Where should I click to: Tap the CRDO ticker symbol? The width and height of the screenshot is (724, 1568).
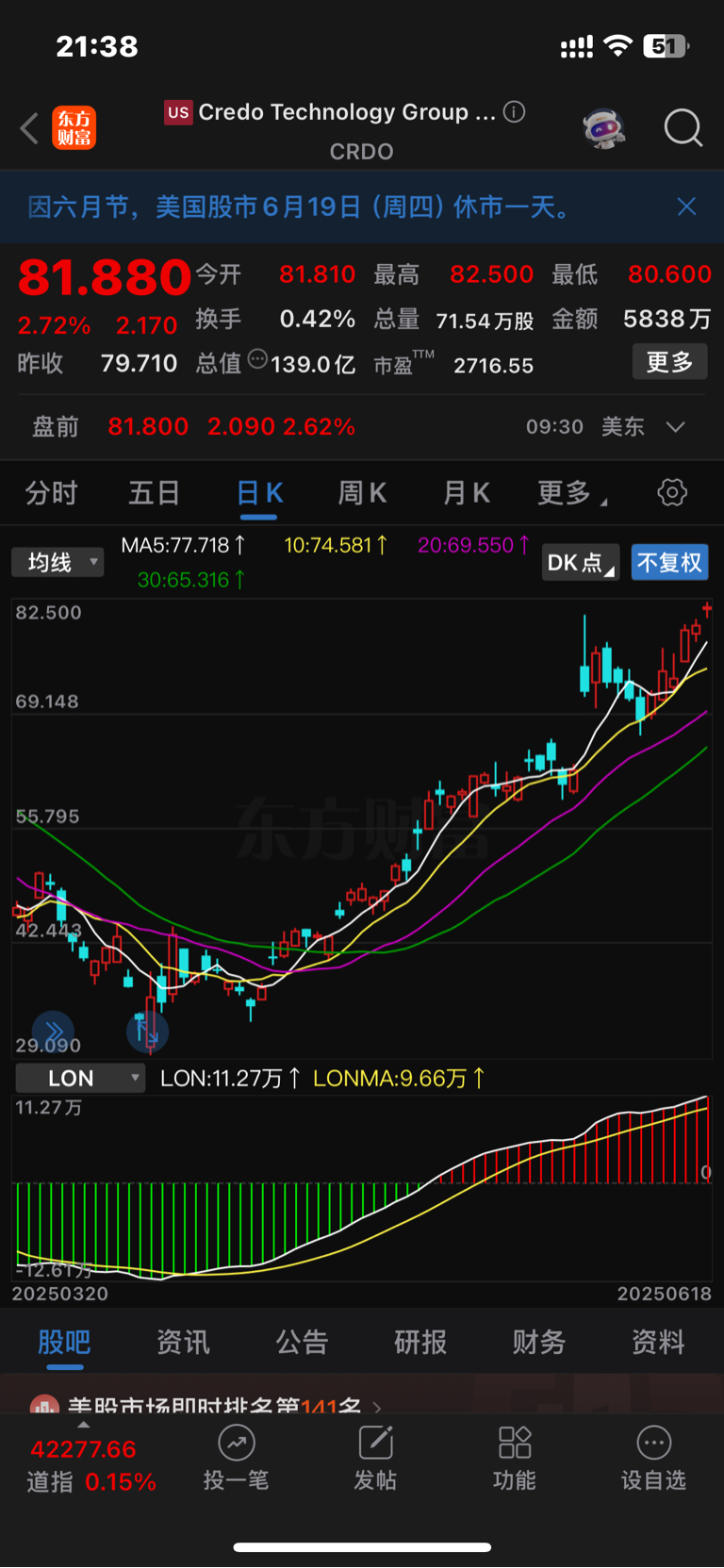pos(362,152)
